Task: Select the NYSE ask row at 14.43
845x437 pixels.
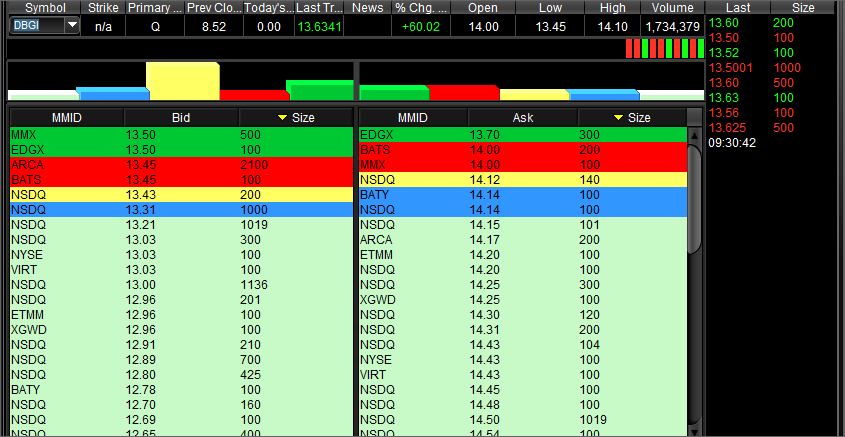Action: 523,360
